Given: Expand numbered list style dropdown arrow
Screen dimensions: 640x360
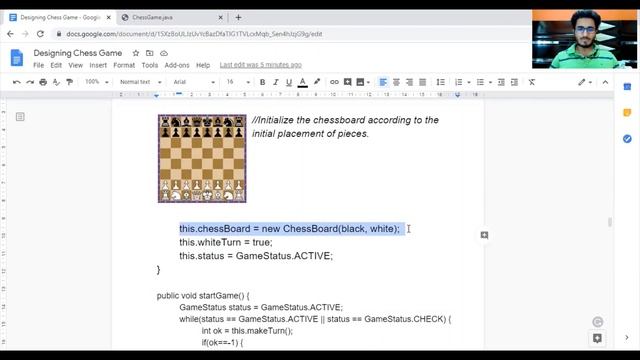Looking at the screenshot, I should pos(469,82).
